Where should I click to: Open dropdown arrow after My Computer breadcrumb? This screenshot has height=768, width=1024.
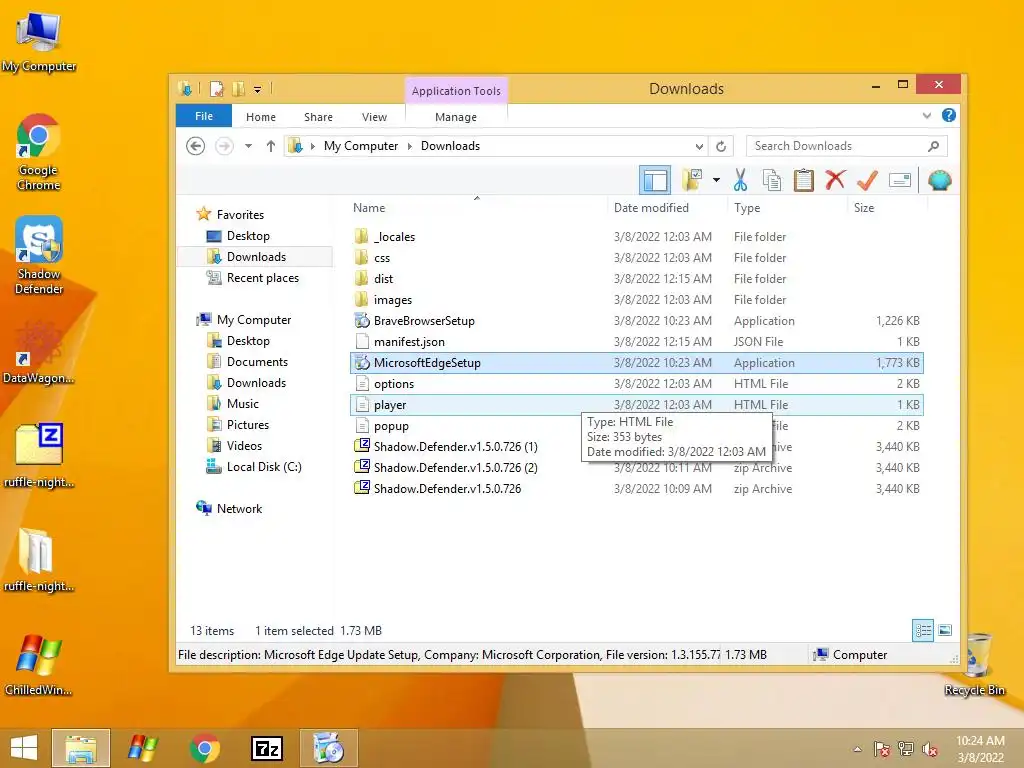(x=409, y=146)
